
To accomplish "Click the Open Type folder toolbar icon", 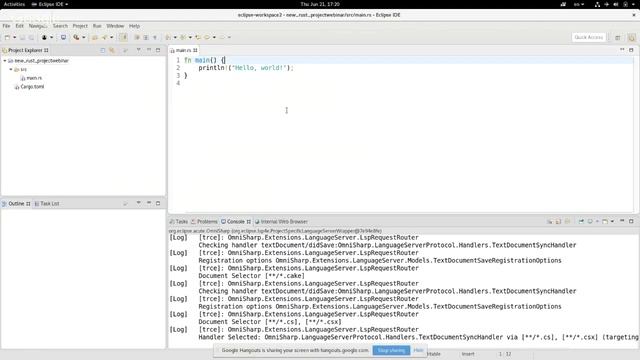I will click(x=95, y=37).
